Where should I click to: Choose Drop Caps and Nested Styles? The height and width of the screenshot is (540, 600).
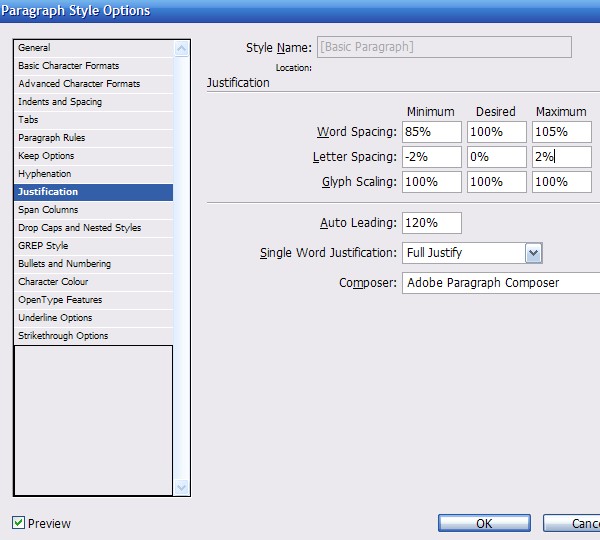pos(79,228)
